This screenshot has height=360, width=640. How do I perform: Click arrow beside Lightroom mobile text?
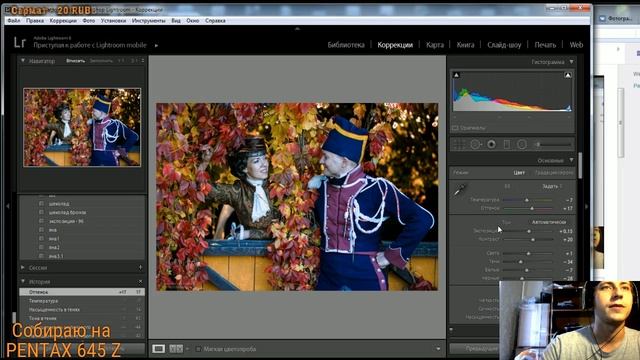point(156,45)
